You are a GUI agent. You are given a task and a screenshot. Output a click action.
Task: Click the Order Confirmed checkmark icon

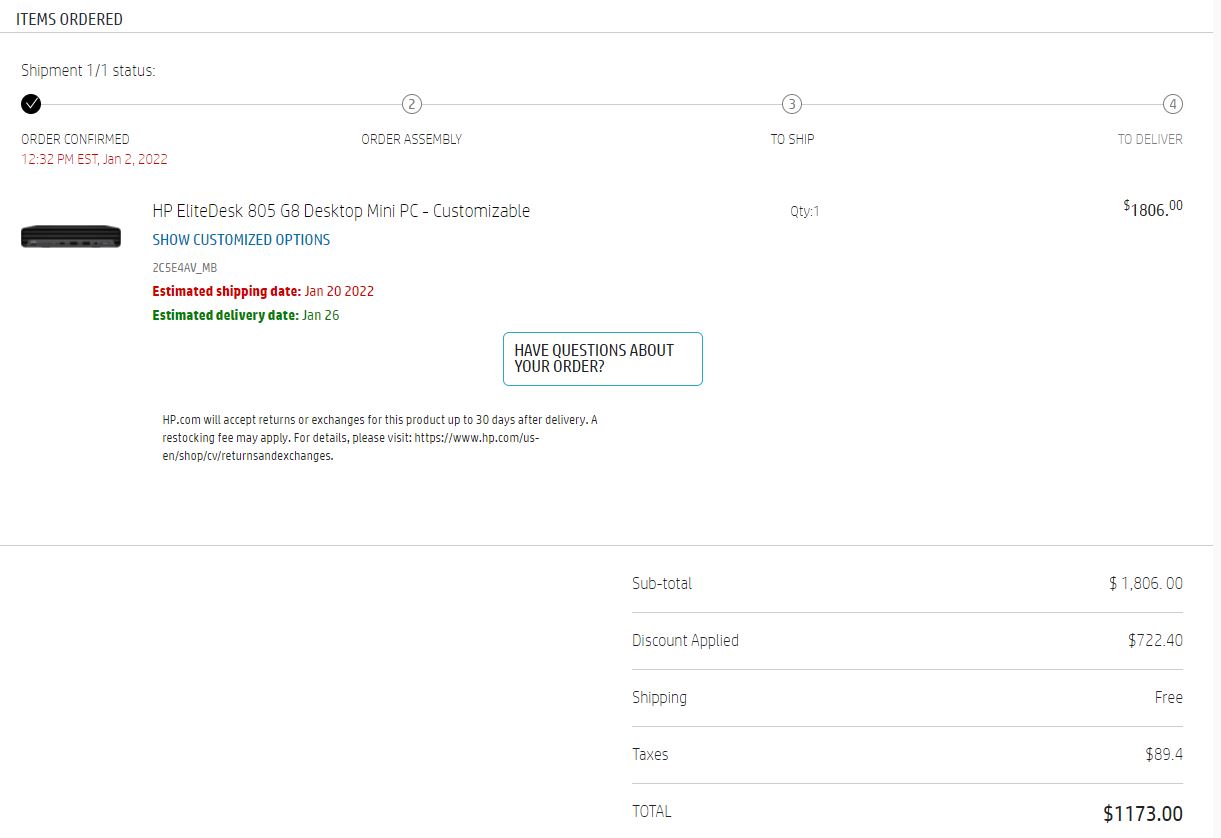pyautogui.click(x=31, y=104)
